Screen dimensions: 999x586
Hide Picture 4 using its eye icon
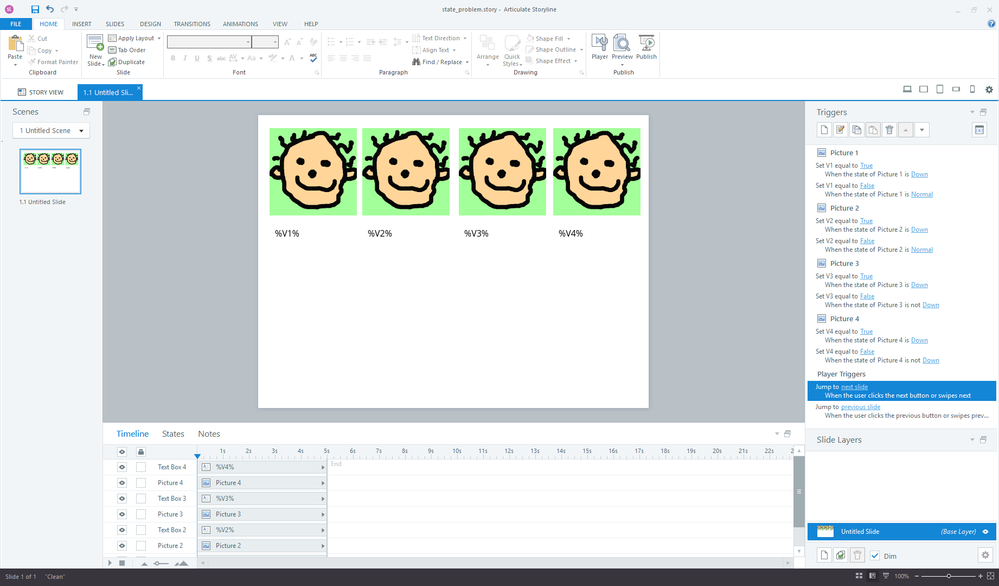[122, 483]
